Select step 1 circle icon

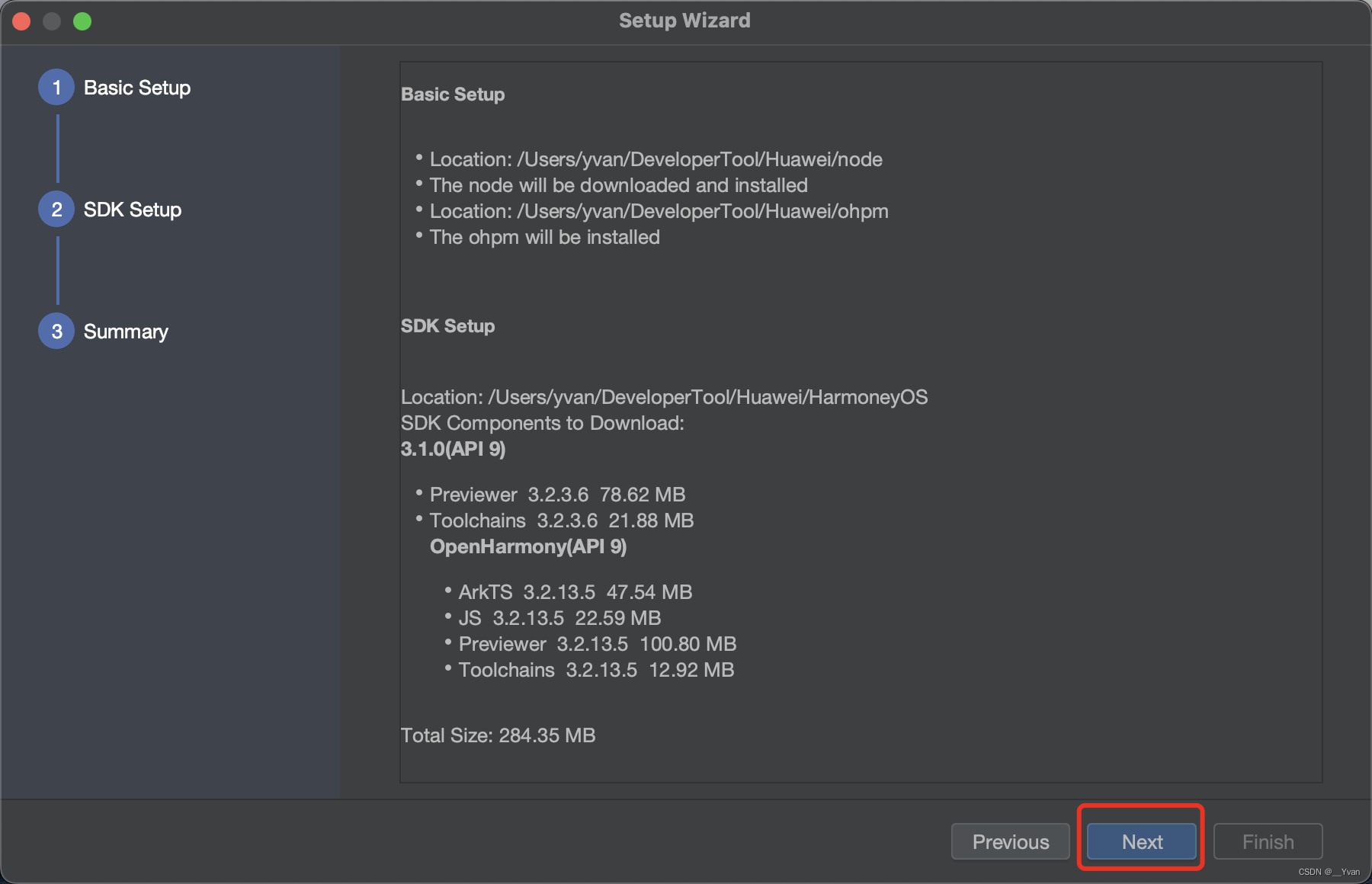click(x=56, y=88)
